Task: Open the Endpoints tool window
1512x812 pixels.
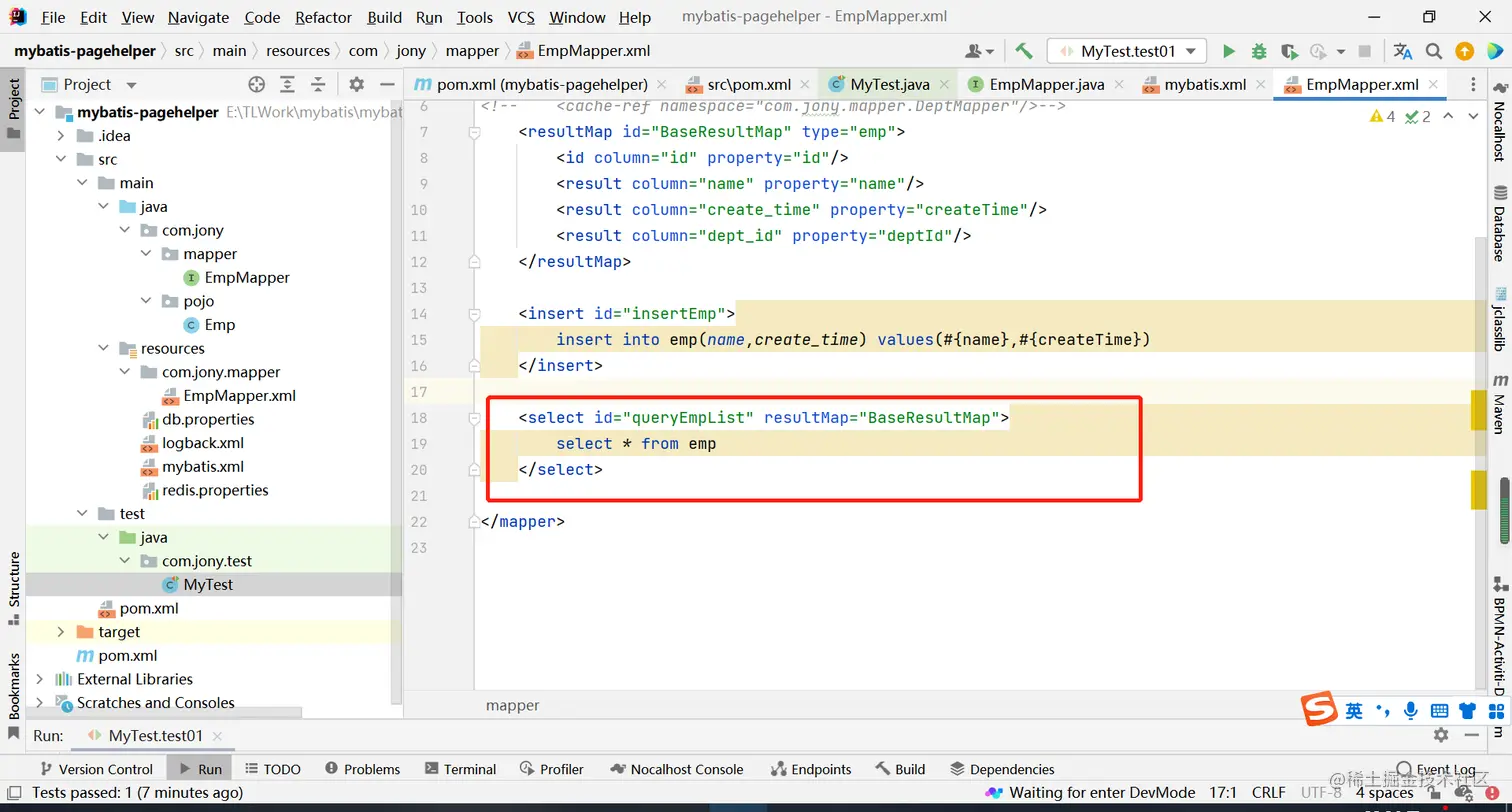Action: pyautogui.click(x=811, y=769)
